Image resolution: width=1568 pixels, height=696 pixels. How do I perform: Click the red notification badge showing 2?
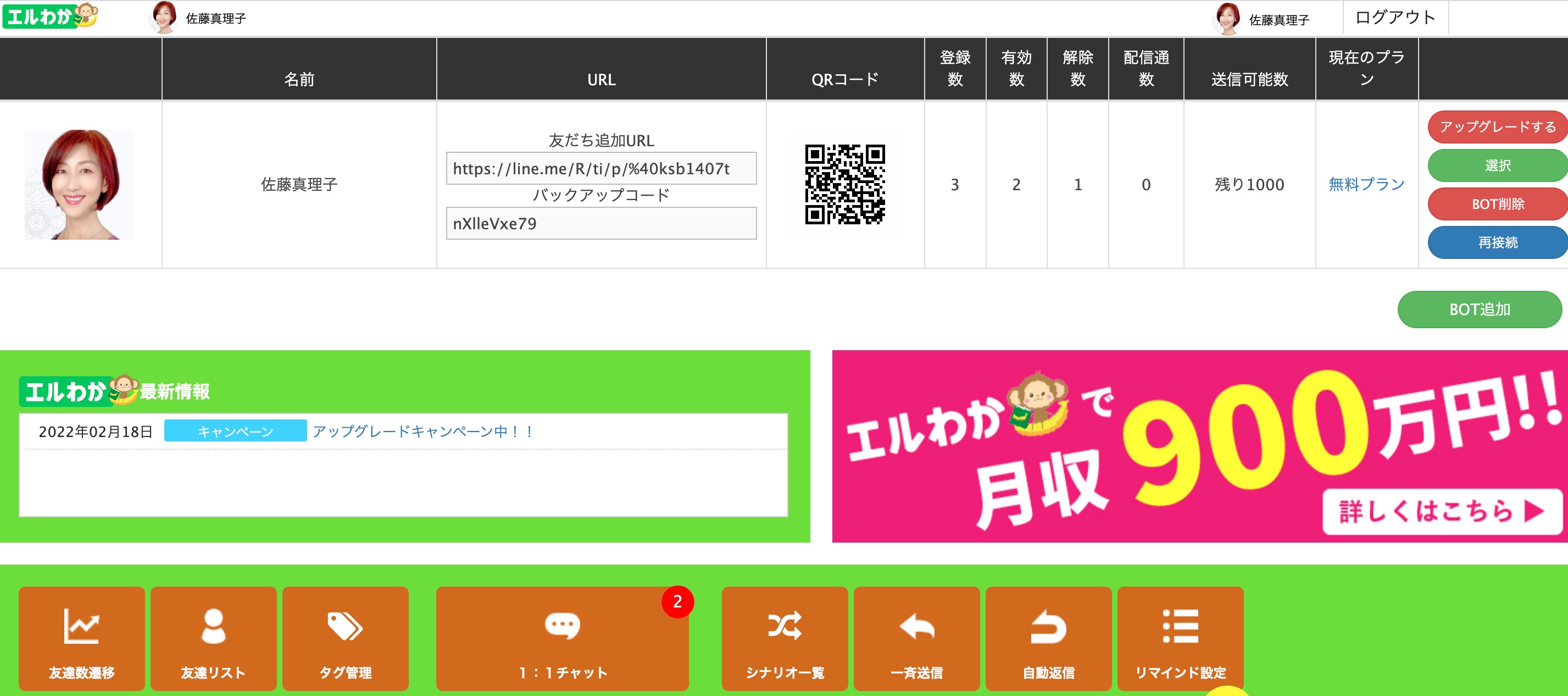click(677, 601)
